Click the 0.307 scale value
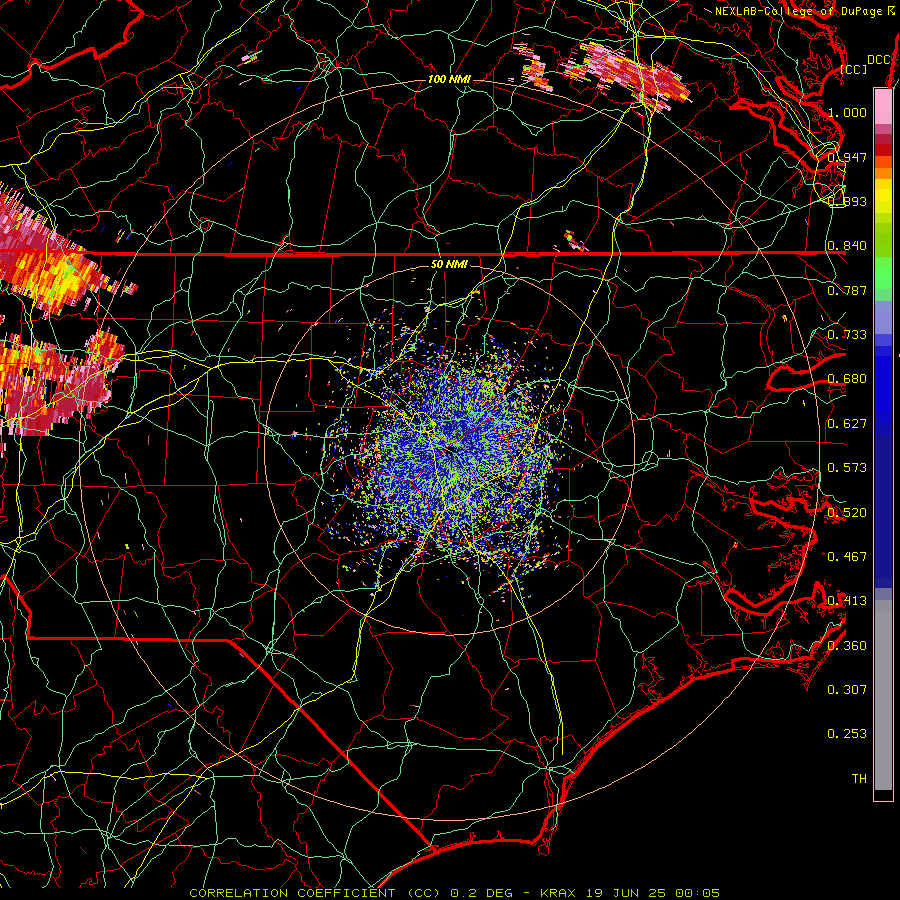 (847, 690)
